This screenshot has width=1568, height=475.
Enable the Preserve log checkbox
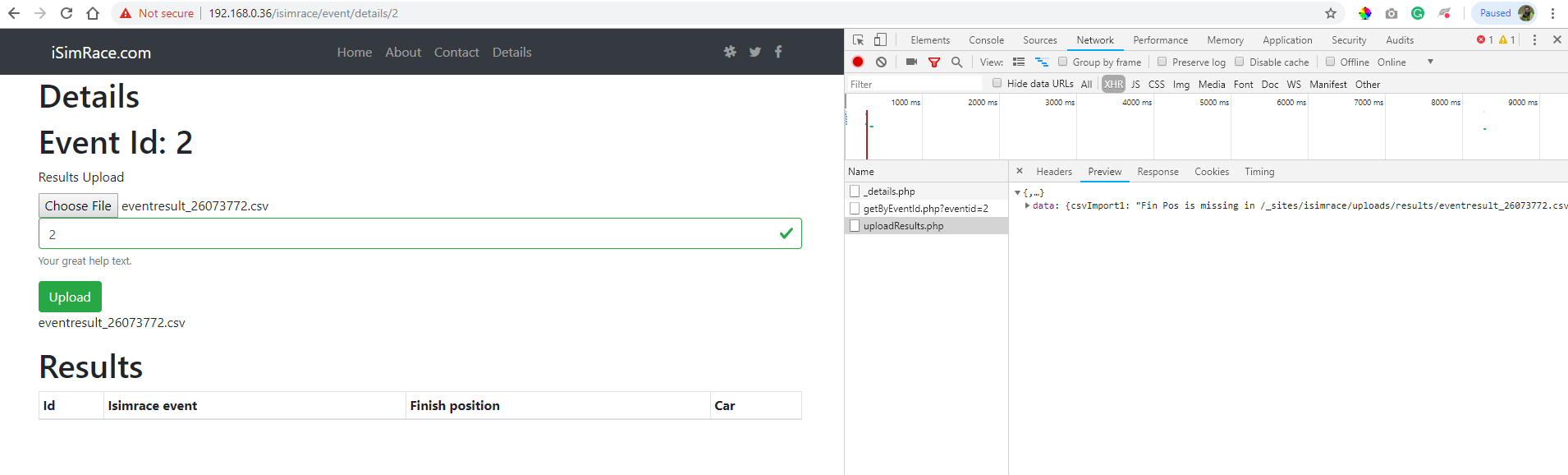point(1162,62)
